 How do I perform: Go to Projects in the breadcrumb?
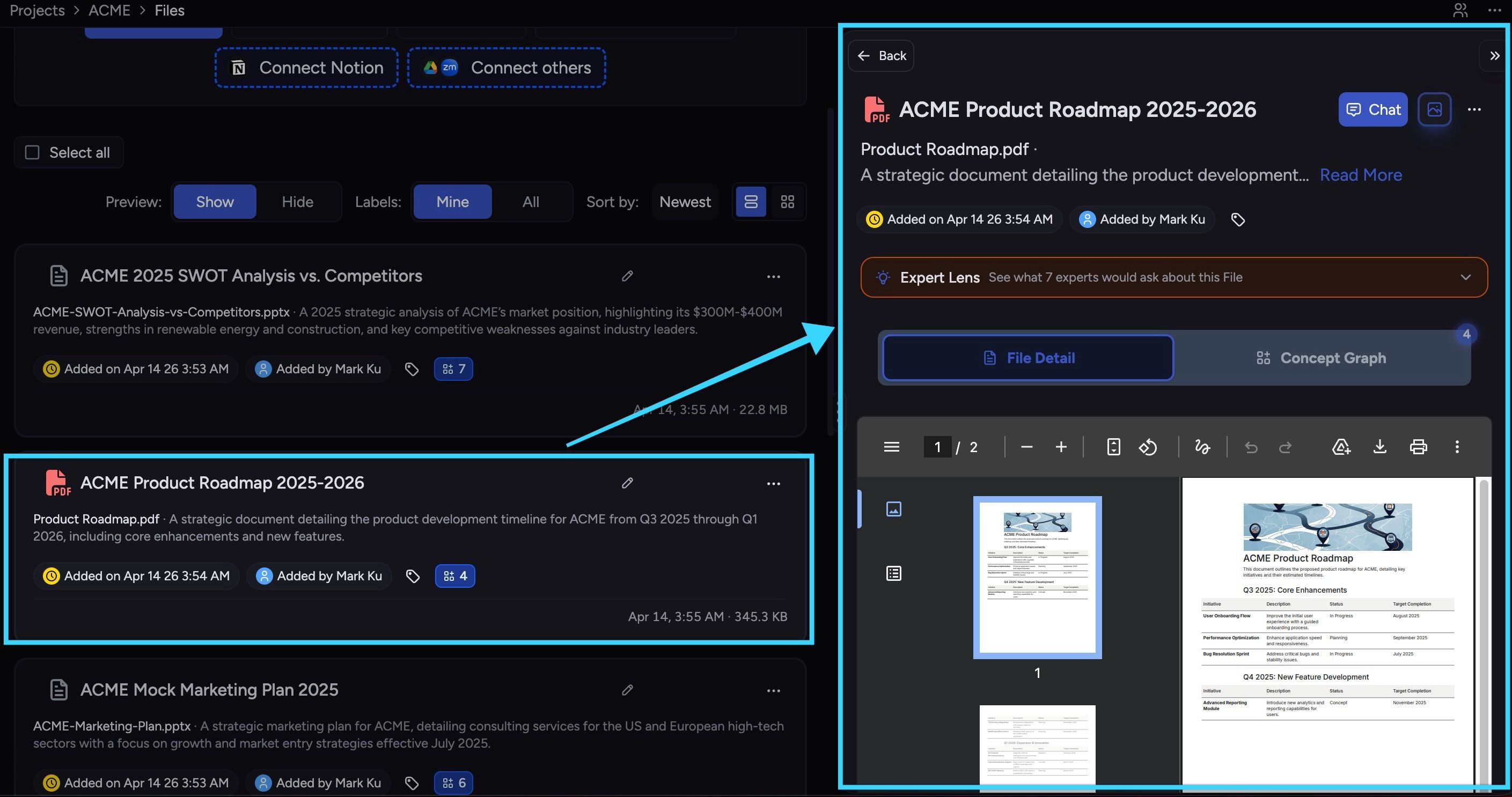click(x=37, y=11)
